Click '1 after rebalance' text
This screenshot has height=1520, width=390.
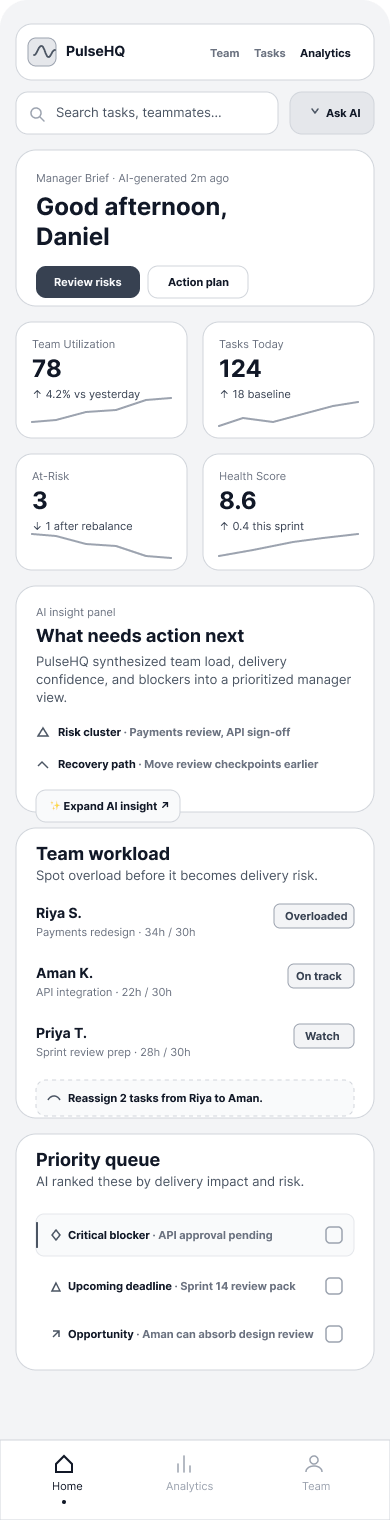pyautogui.click(x=89, y=526)
